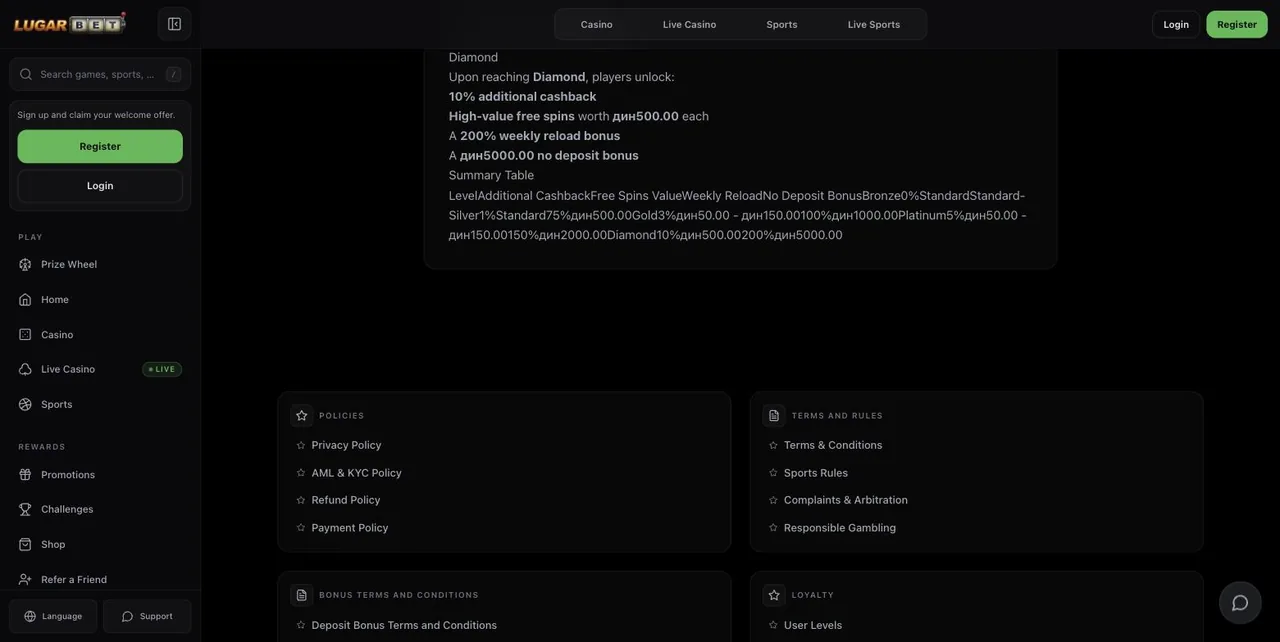This screenshot has width=1280, height=642.
Task: Open Refer a Friend in the sidebar
Action: [x=100, y=580]
